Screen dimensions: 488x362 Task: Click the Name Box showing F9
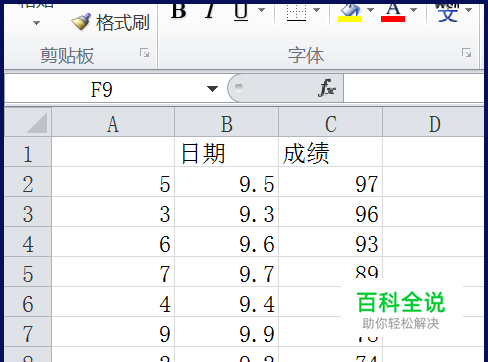pos(102,89)
